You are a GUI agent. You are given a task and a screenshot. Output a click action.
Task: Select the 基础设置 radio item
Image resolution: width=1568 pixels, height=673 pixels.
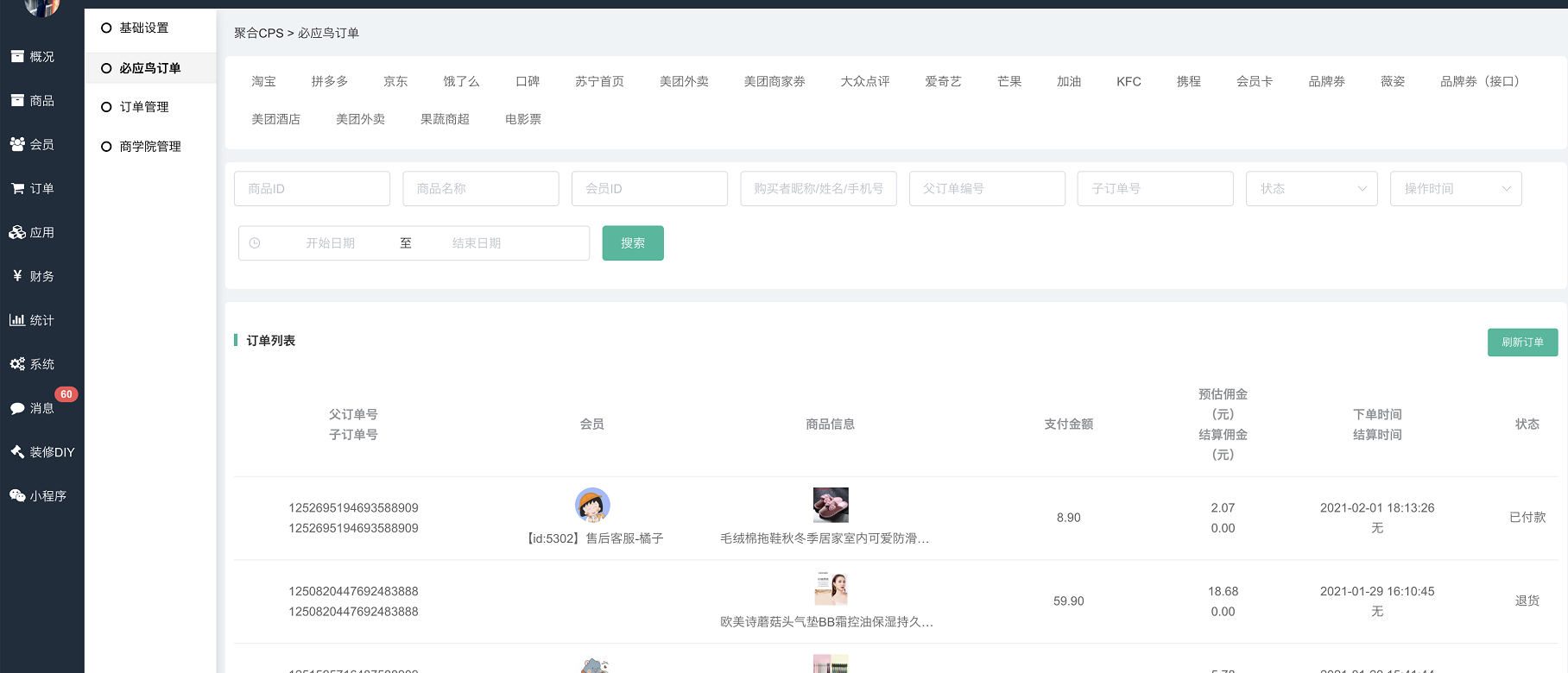pos(106,28)
